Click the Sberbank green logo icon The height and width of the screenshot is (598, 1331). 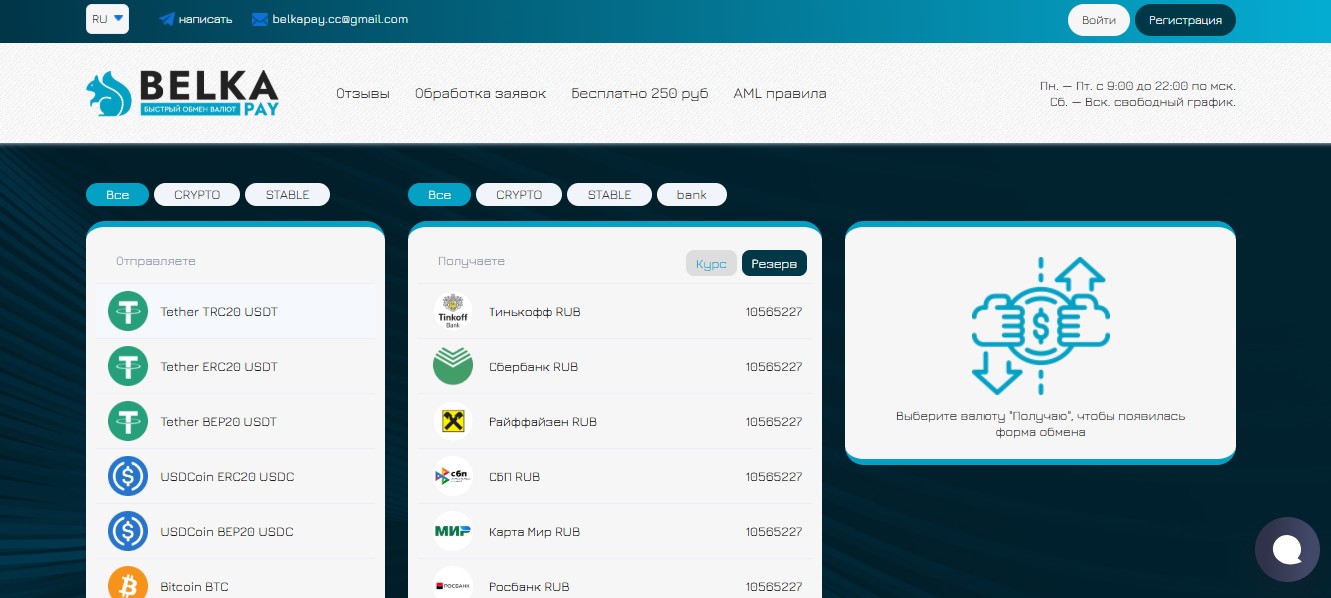(453, 367)
